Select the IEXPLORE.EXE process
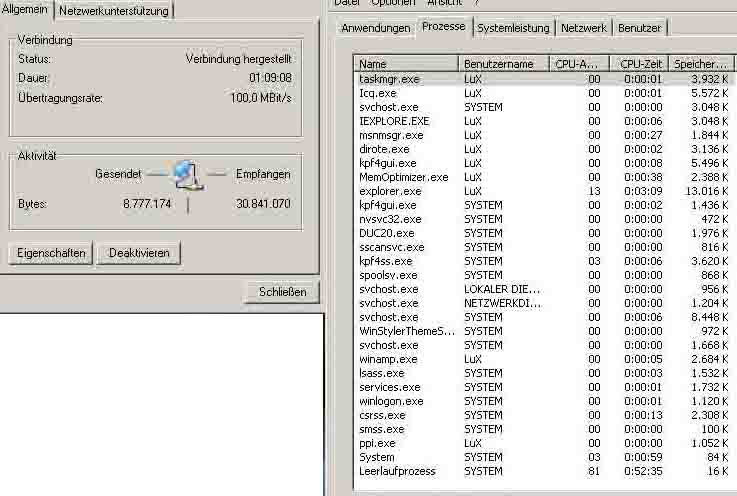Viewport: 737px width, 496px height. click(543, 121)
